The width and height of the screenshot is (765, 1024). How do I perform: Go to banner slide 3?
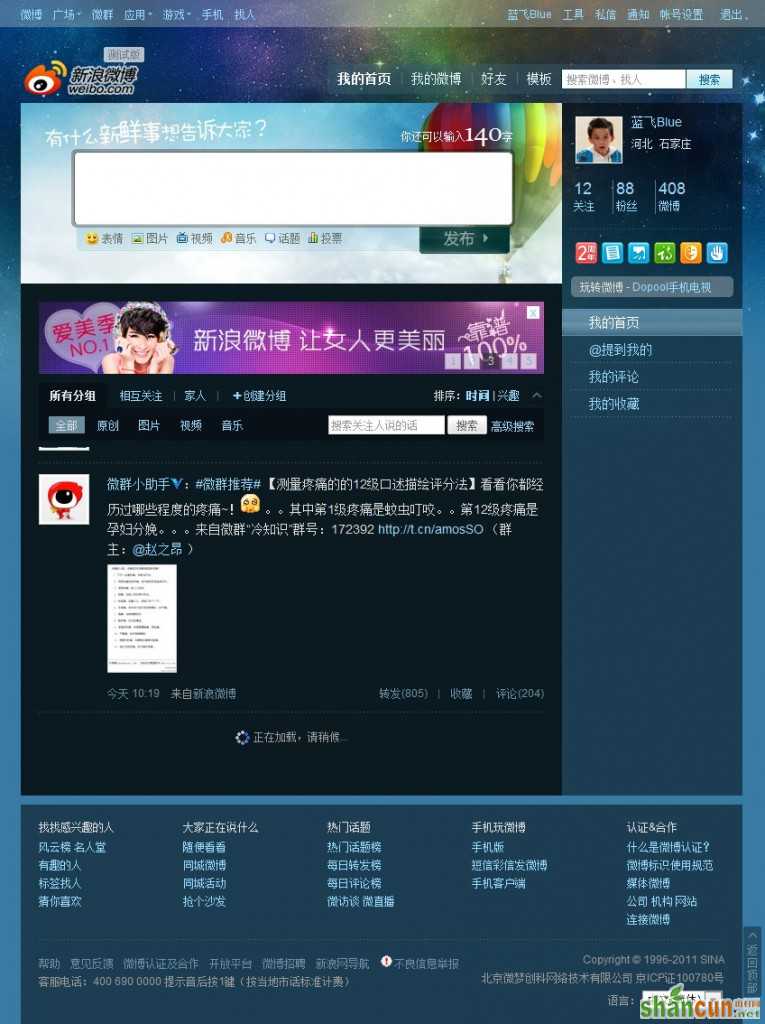490,360
